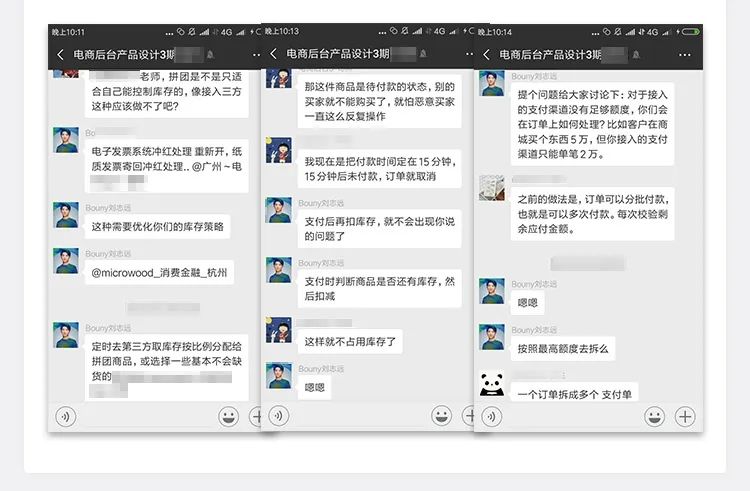Focus the message input field in 10:14 chat
The height and width of the screenshot is (491, 750).
(573, 417)
